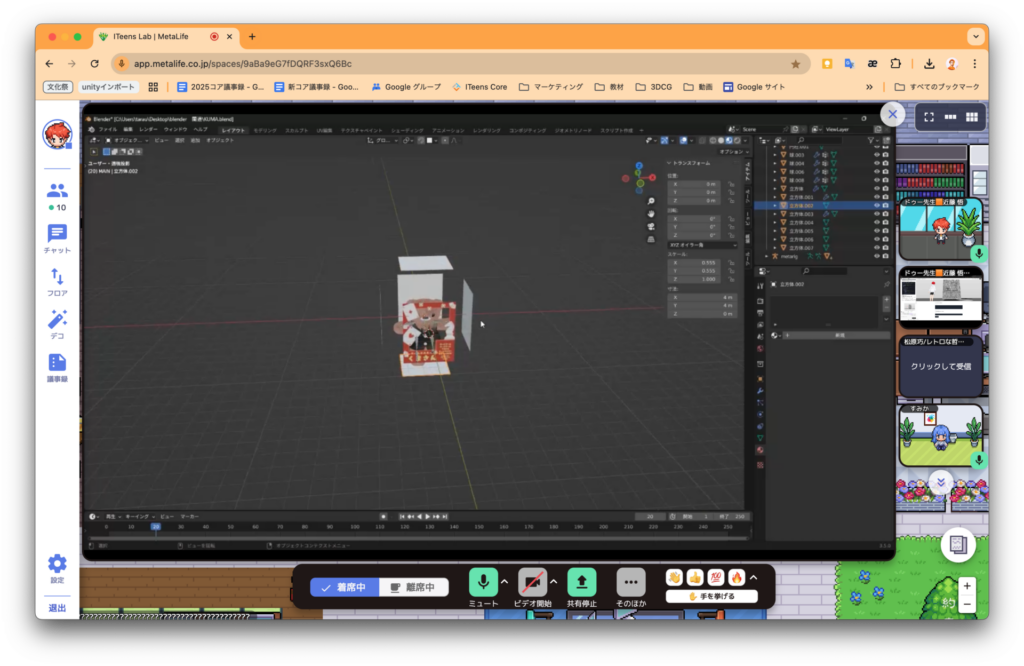
Task: Open the Google グループ bookmark
Action: 406,87
